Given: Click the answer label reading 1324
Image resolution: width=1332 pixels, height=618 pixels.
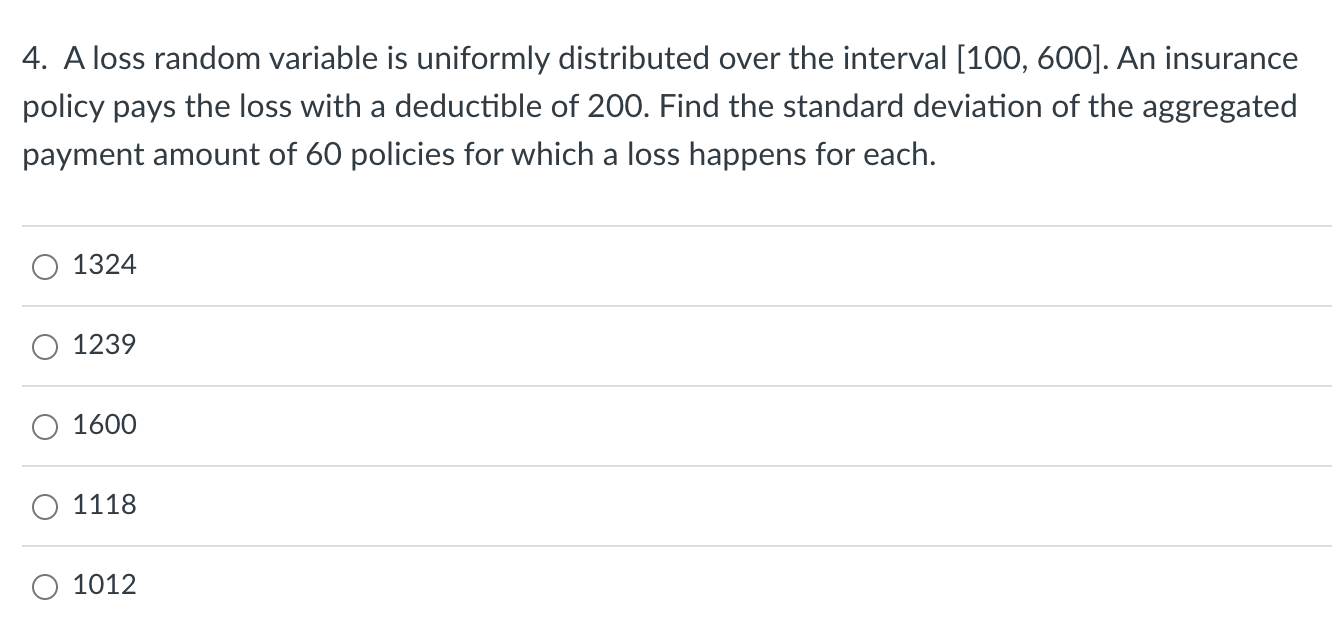Looking at the screenshot, I should click(x=104, y=265).
